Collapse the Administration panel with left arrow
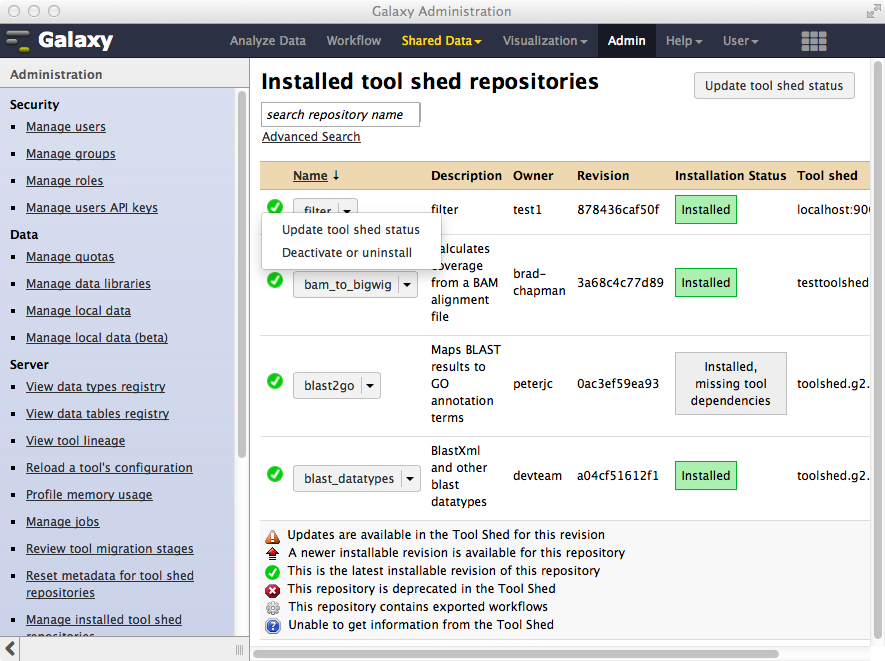Image resolution: width=885 pixels, height=661 pixels. pyautogui.click(x=10, y=649)
